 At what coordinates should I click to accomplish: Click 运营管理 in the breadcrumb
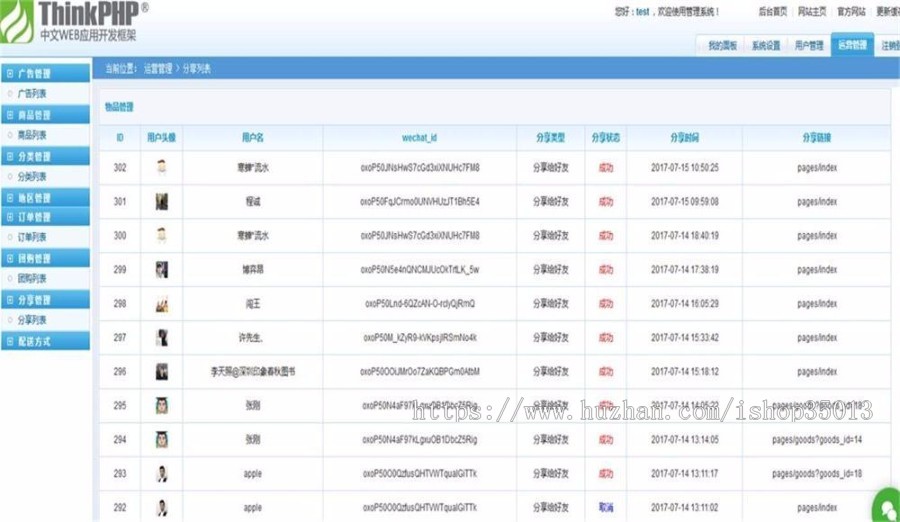click(x=158, y=69)
